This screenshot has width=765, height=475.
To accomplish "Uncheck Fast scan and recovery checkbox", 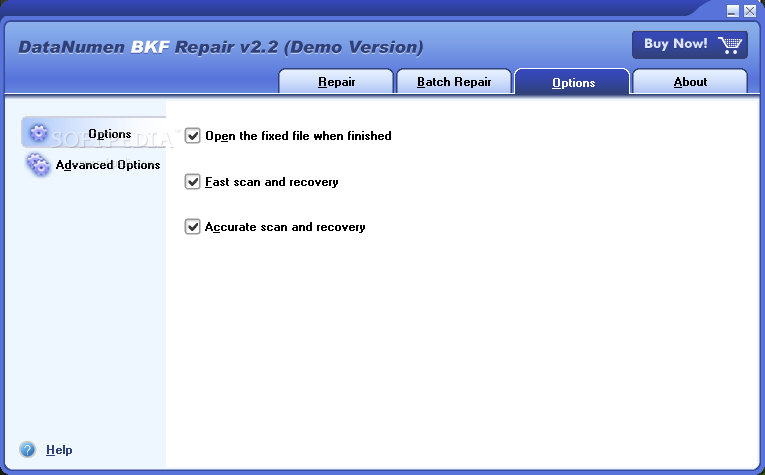I will pos(193,181).
